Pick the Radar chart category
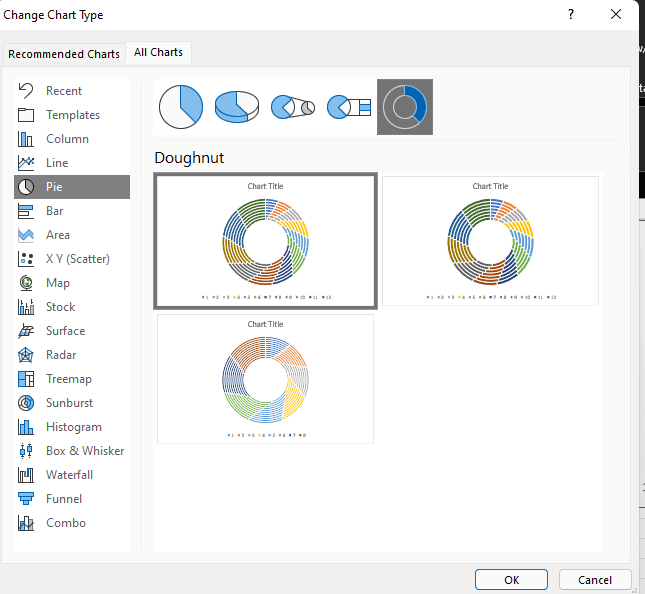 pyautogui.click(x=62, y=355)
